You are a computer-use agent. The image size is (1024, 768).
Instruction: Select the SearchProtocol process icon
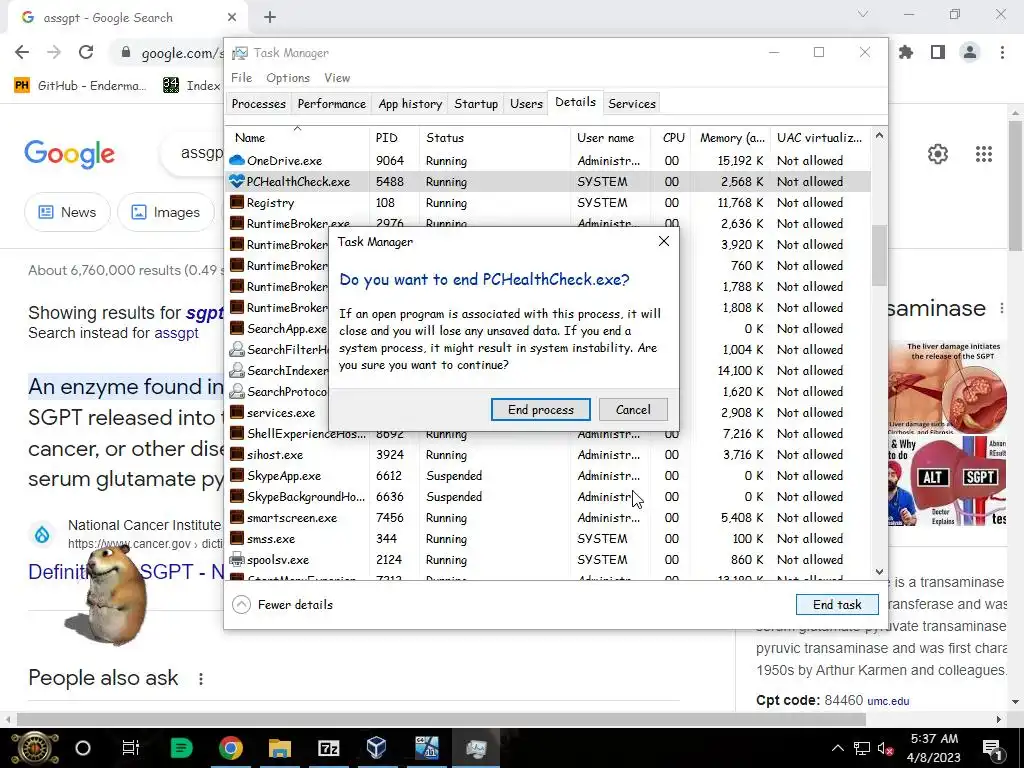click(x=237, y=391)
